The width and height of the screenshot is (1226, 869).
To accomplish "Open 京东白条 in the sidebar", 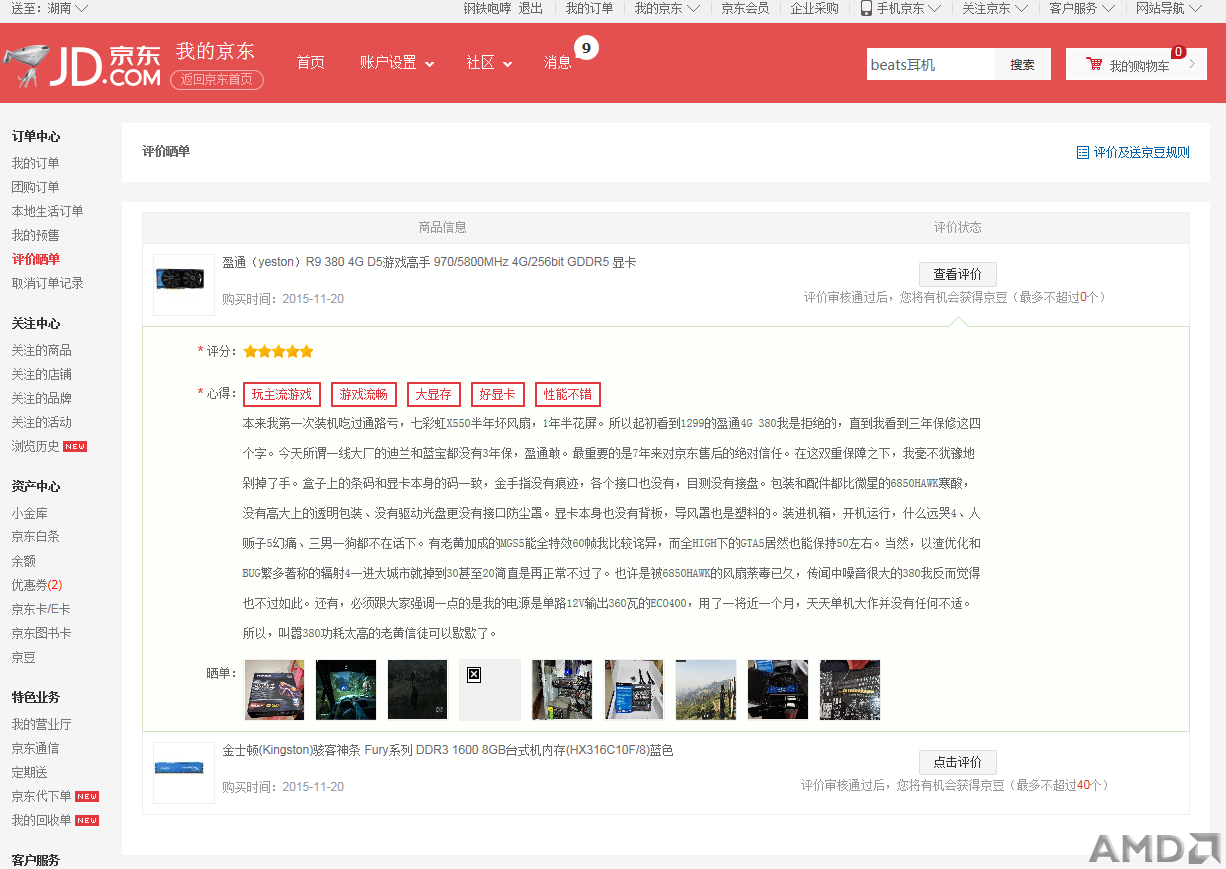I will pyautogui.click(x=35, y=537).
